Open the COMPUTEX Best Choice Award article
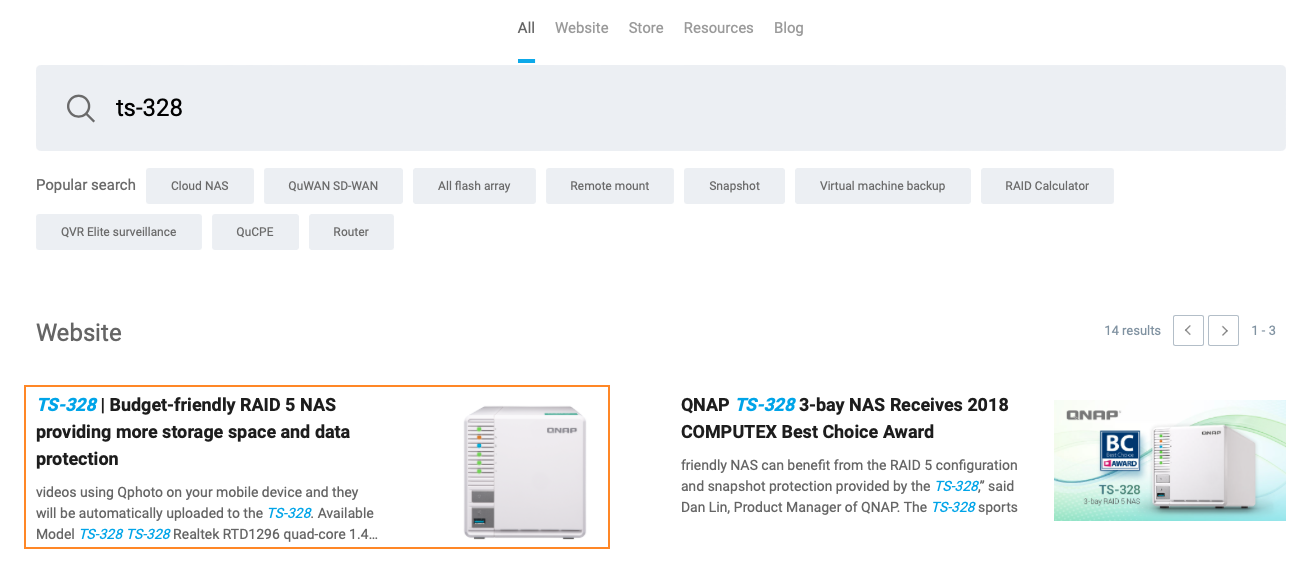 tap(844, 418)
